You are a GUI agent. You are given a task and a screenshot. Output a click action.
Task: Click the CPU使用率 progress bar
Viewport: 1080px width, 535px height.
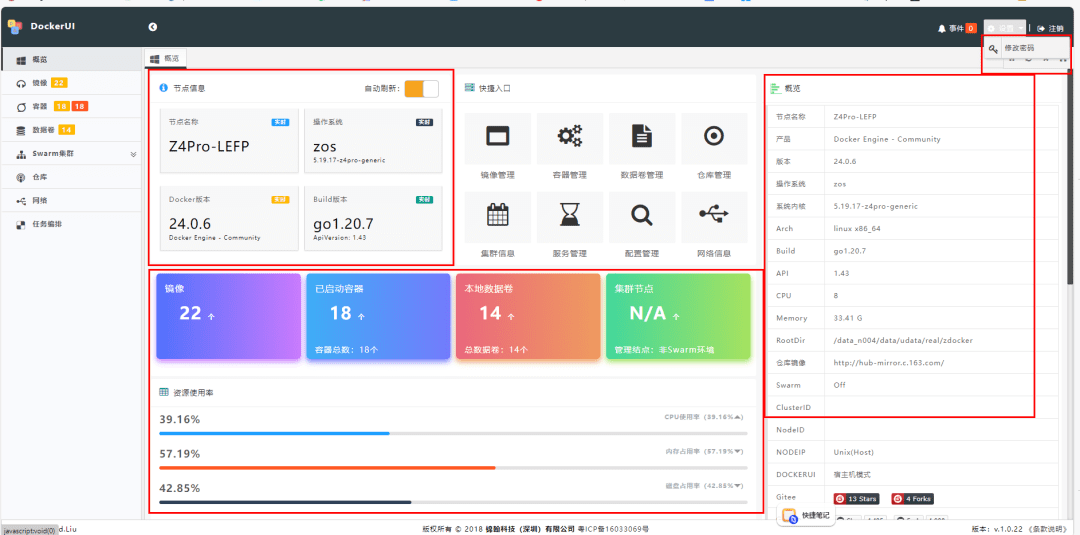click(453, 433)
